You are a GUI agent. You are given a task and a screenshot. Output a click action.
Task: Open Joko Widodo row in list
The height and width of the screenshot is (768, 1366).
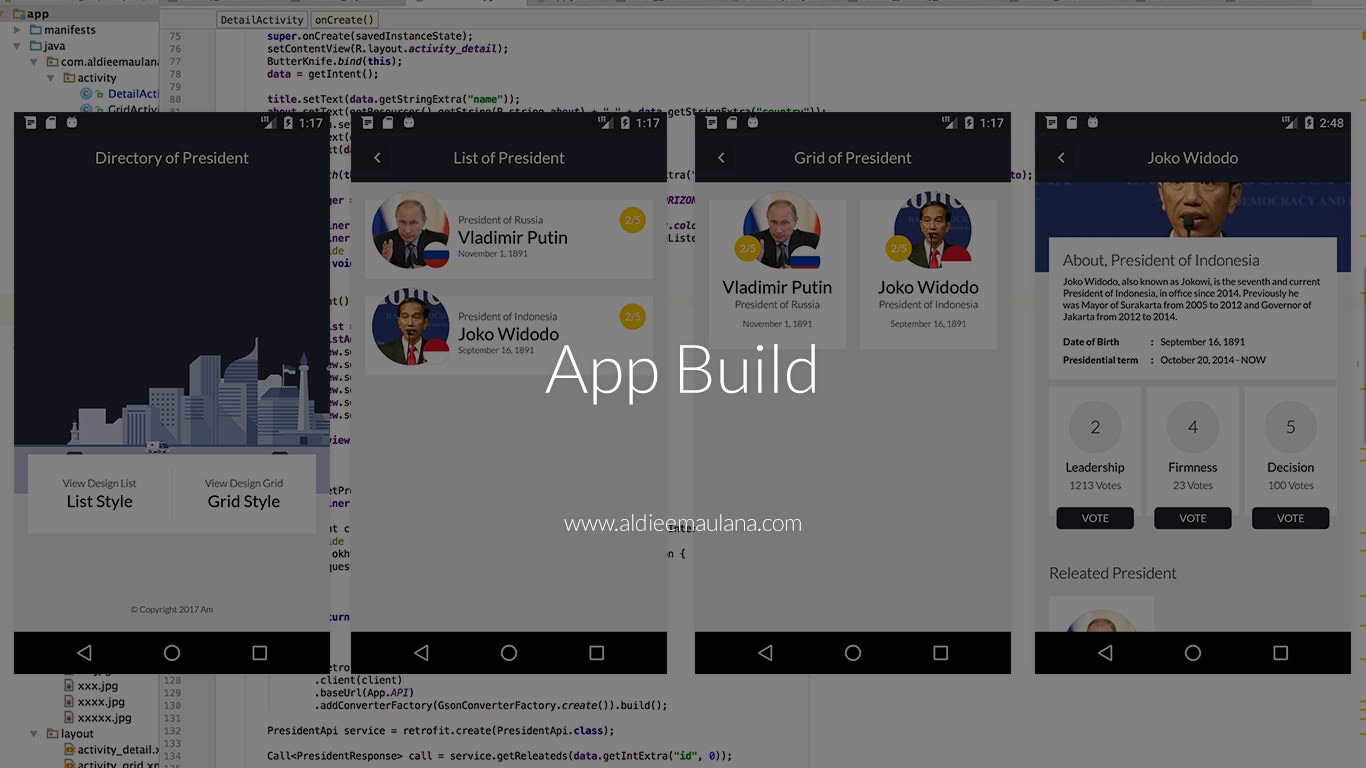pos(509,336)
